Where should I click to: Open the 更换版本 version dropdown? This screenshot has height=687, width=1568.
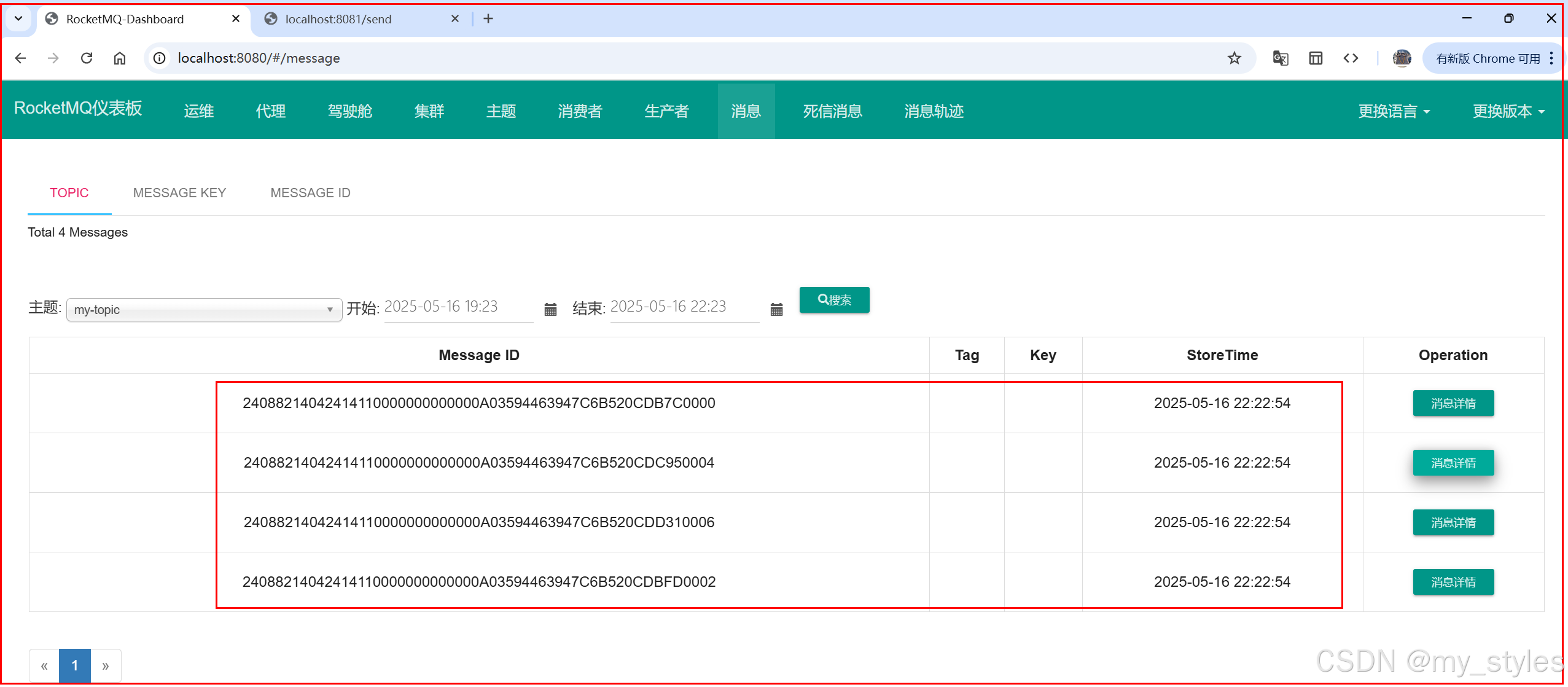pos(1508,111)
